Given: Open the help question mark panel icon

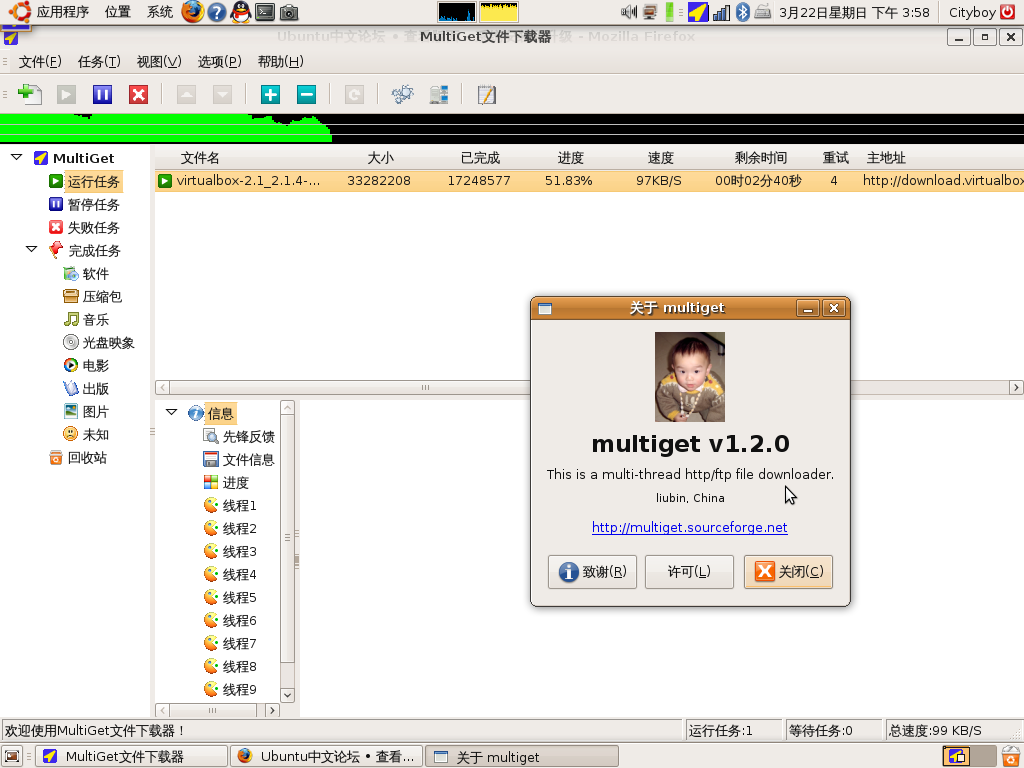Looking at the screenshot, I should pos(217,12).
